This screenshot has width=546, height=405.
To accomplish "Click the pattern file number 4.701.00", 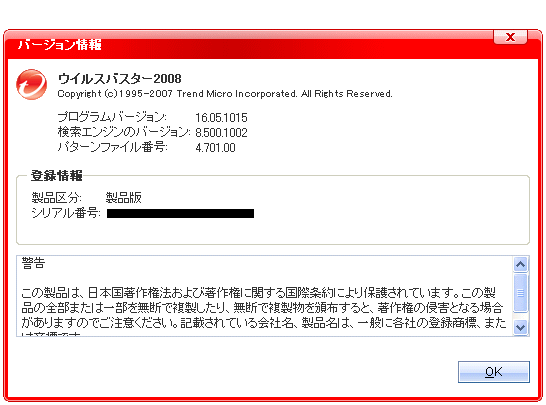I will pos(215,148).
